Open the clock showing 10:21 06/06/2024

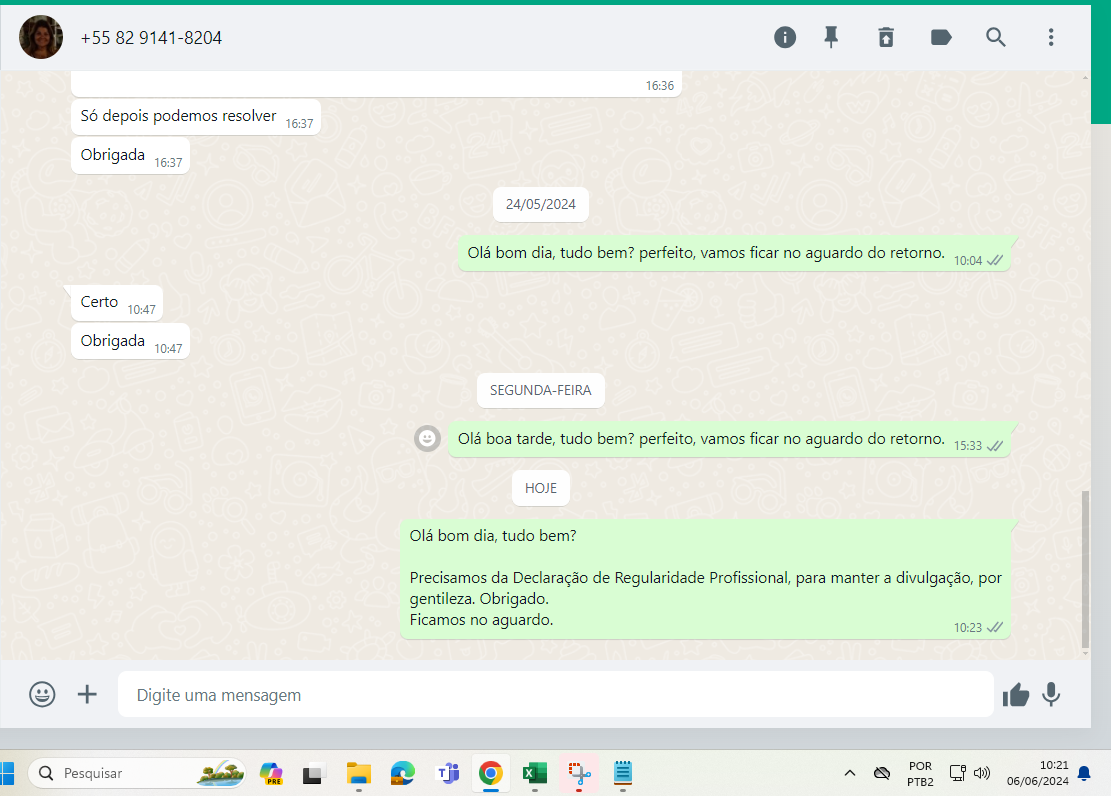coord(1037,773)
